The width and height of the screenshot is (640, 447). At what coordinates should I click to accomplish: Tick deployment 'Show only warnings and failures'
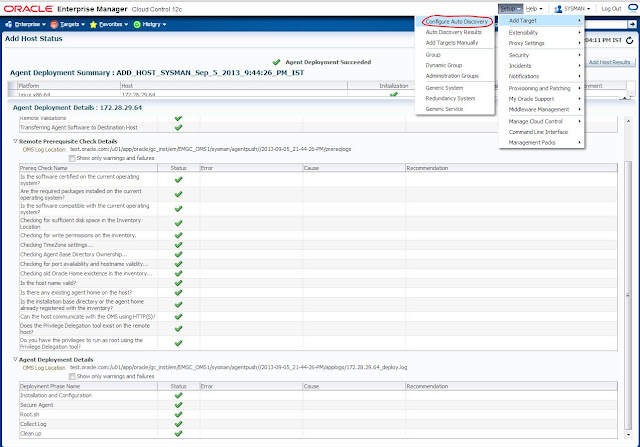pyautogui.click(x=72, y=376)
